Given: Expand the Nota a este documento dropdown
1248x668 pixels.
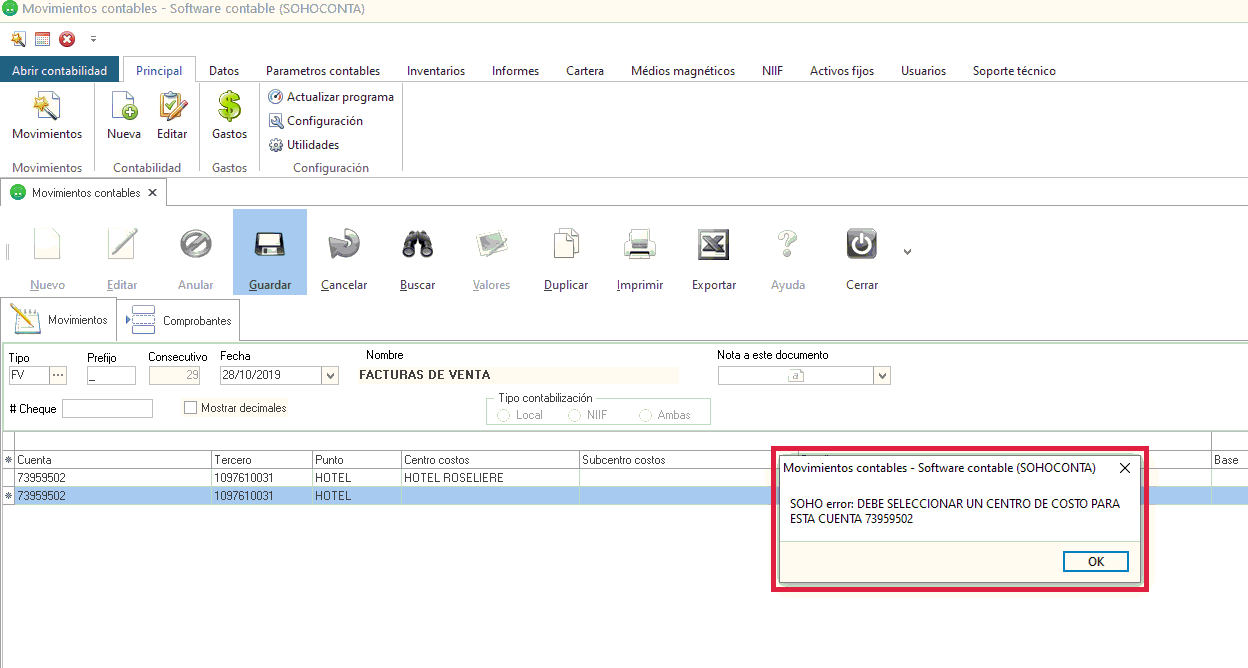Looking at the screenshot, I should click(x=882, y=376).
